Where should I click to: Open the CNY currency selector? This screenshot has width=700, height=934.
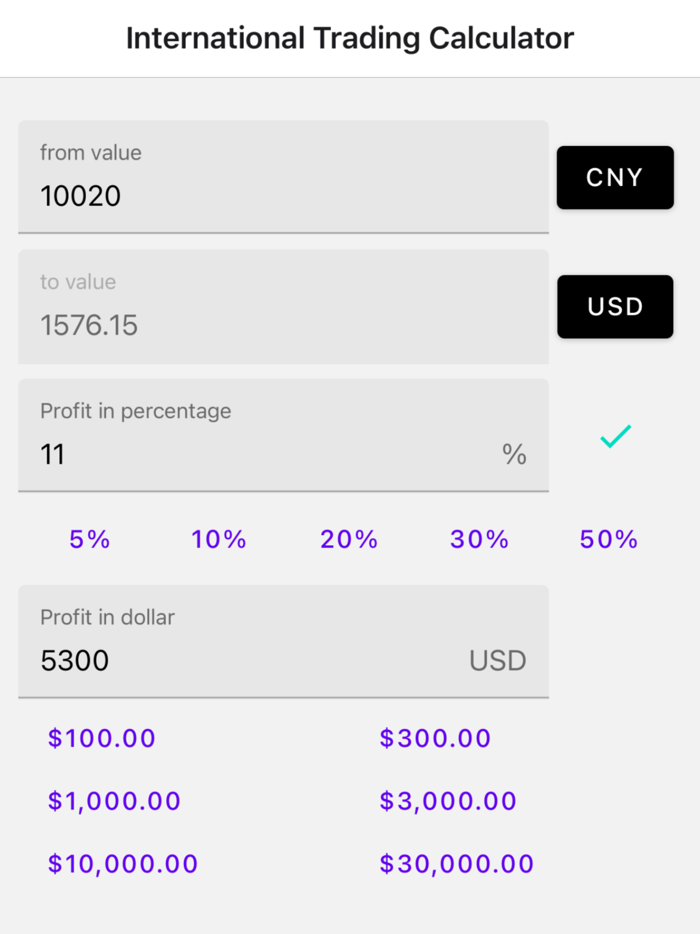pyautogui.click(x=614, y=177)
